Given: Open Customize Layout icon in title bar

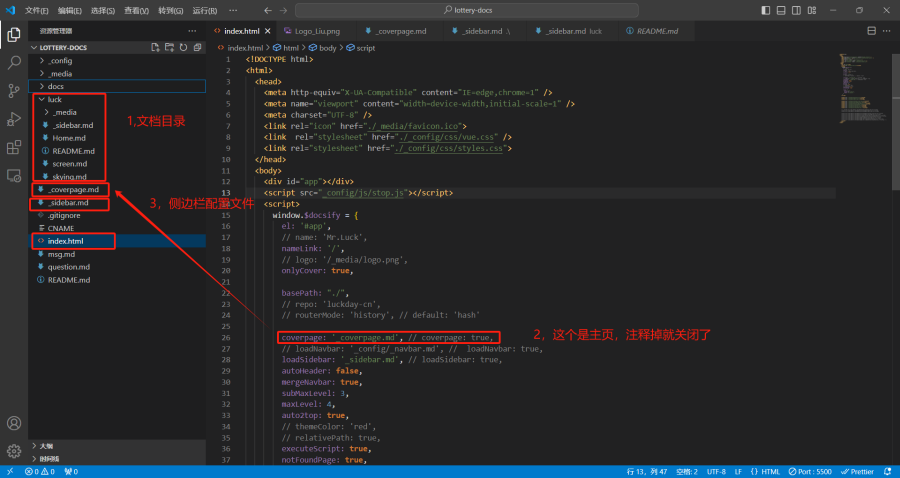Looking at the screenshot, I should pos(812,10).
